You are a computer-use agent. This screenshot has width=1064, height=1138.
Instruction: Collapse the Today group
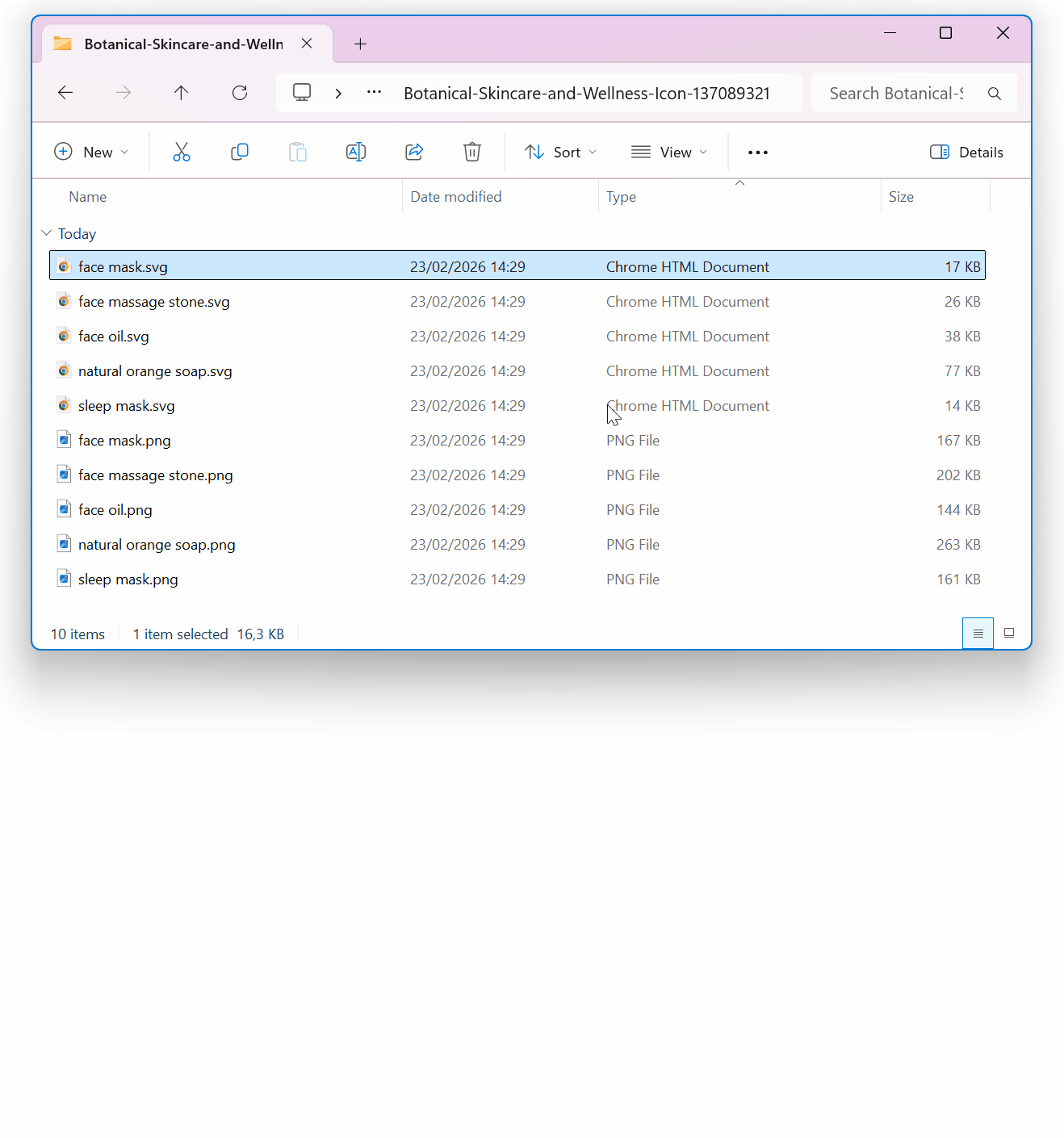(x=47, y=233)
